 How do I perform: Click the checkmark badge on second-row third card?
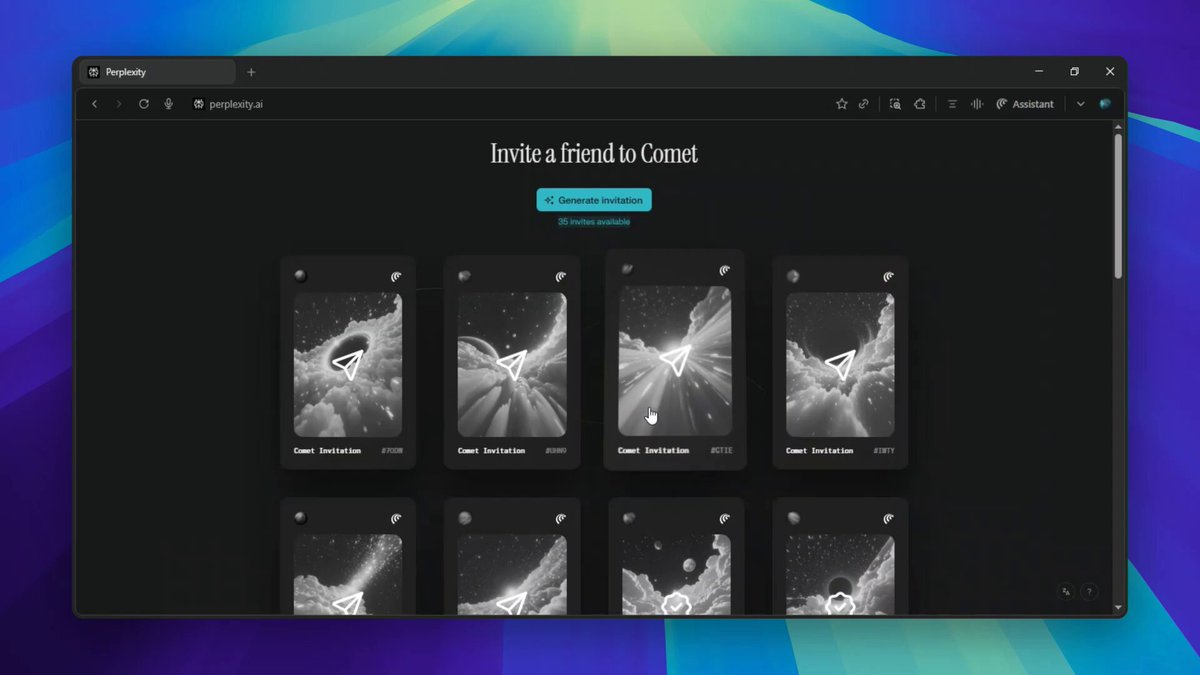pos(676,604)
